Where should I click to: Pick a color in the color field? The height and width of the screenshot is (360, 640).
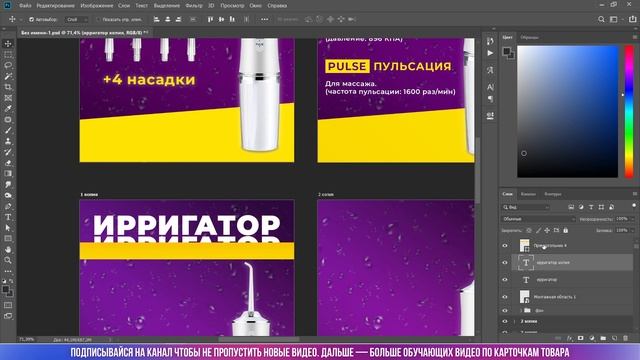coord(567,111)
